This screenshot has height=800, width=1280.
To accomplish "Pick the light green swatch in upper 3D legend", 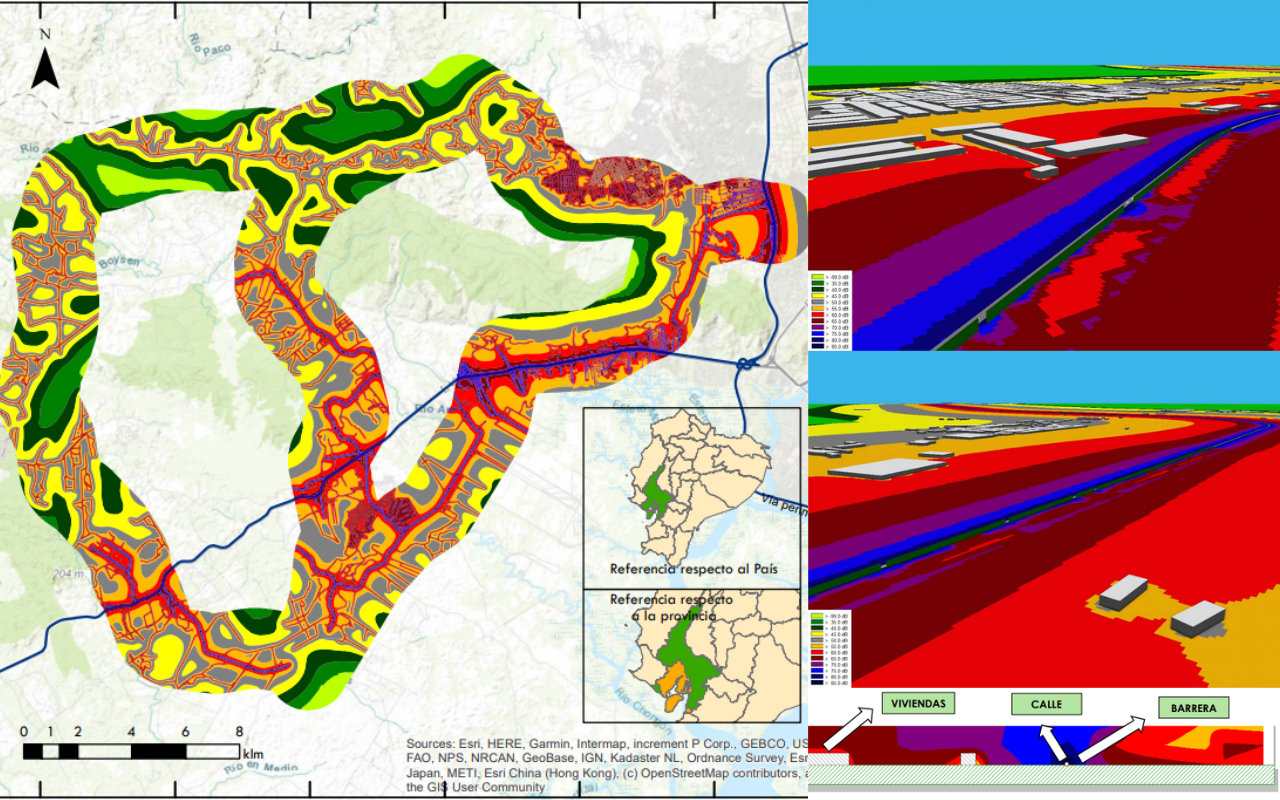I will (816, 277).
